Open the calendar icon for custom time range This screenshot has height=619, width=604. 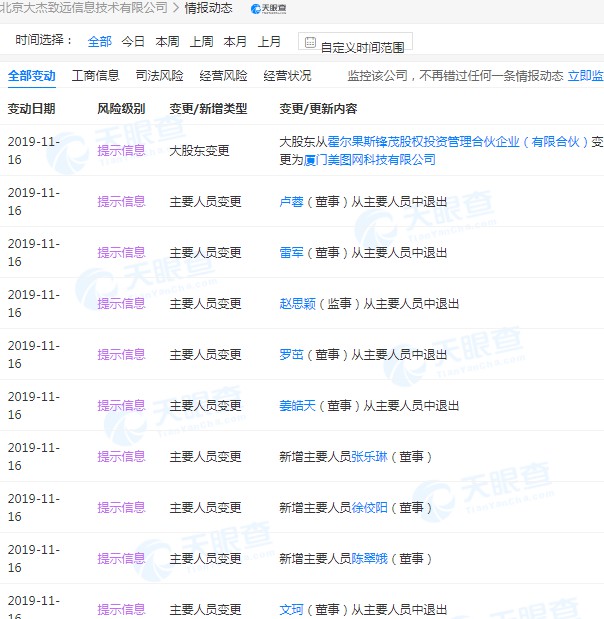pos(310,42)
